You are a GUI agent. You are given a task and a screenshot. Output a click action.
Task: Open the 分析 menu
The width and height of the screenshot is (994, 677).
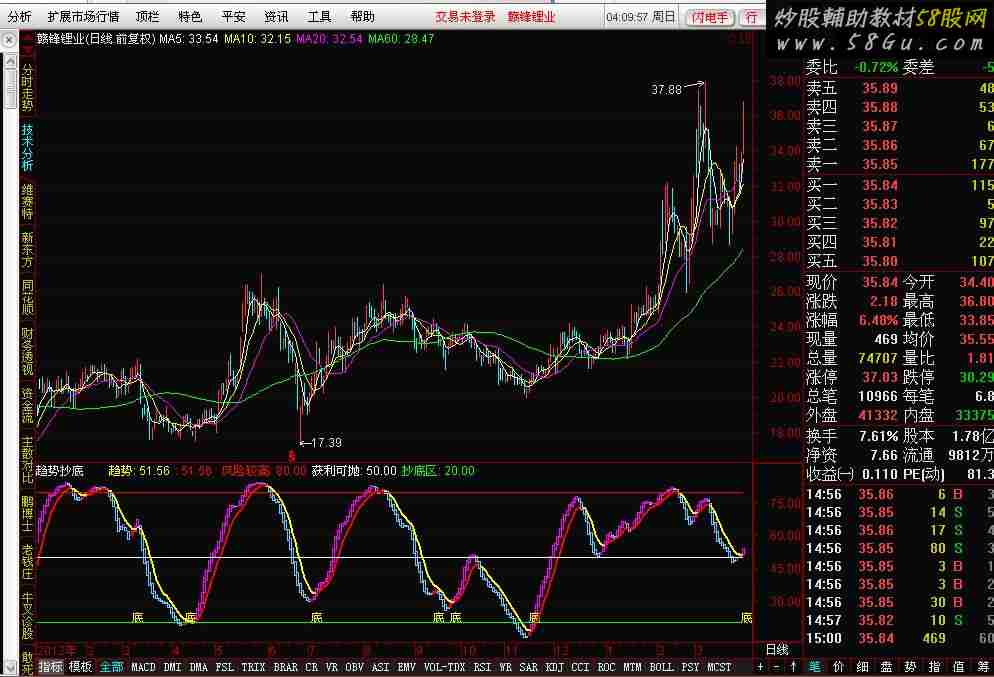pyautogui.click(x=19, y=17)
